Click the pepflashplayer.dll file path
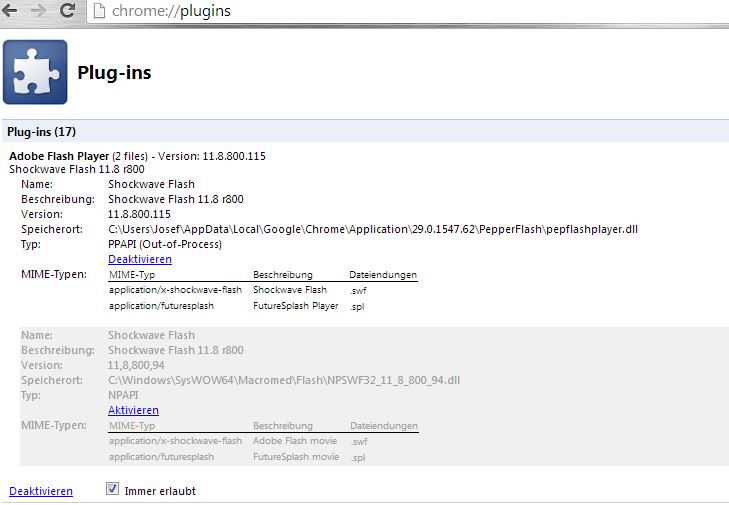 point(373,229)
